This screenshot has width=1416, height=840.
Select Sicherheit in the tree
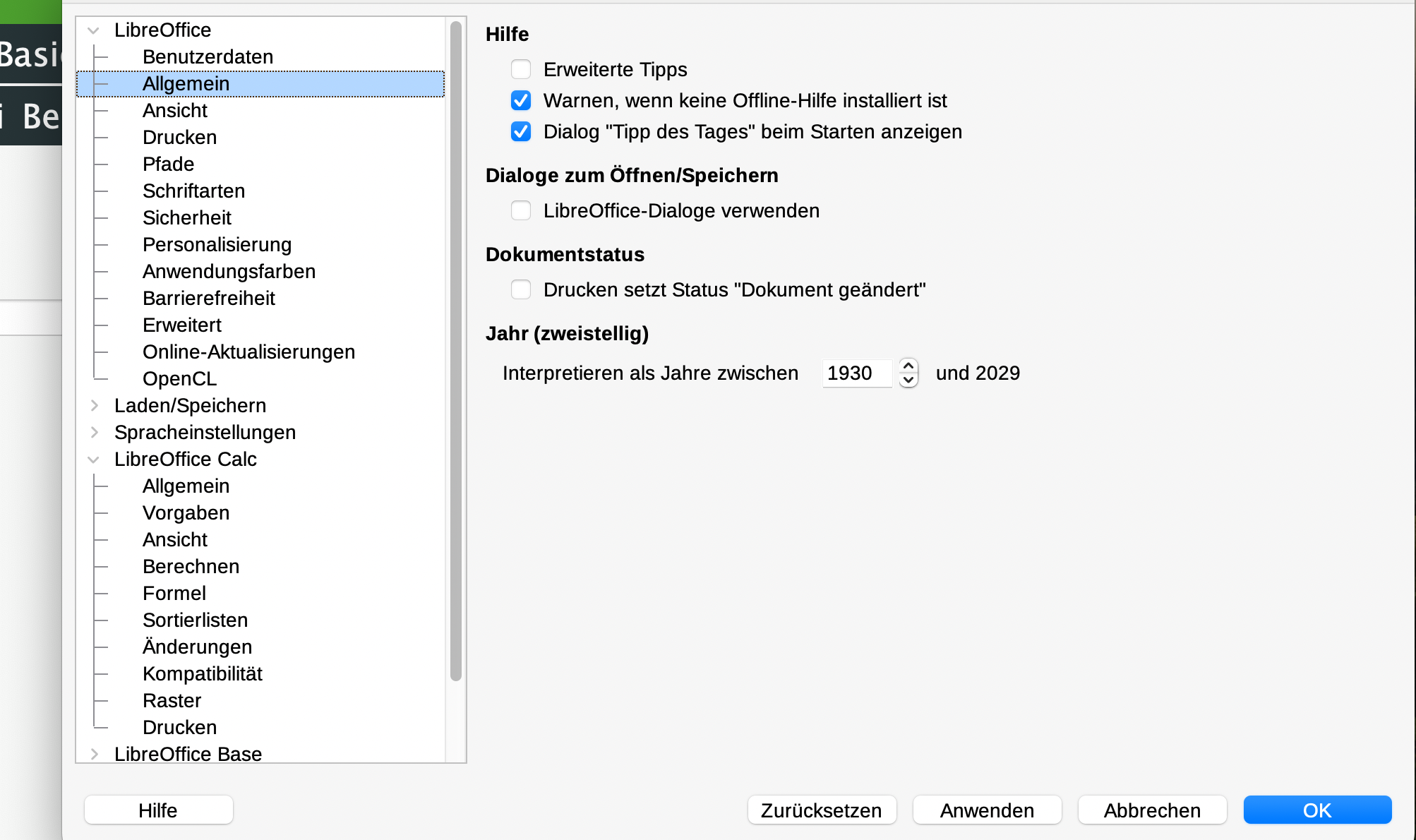pyautogui.click(x=187, y=217)
